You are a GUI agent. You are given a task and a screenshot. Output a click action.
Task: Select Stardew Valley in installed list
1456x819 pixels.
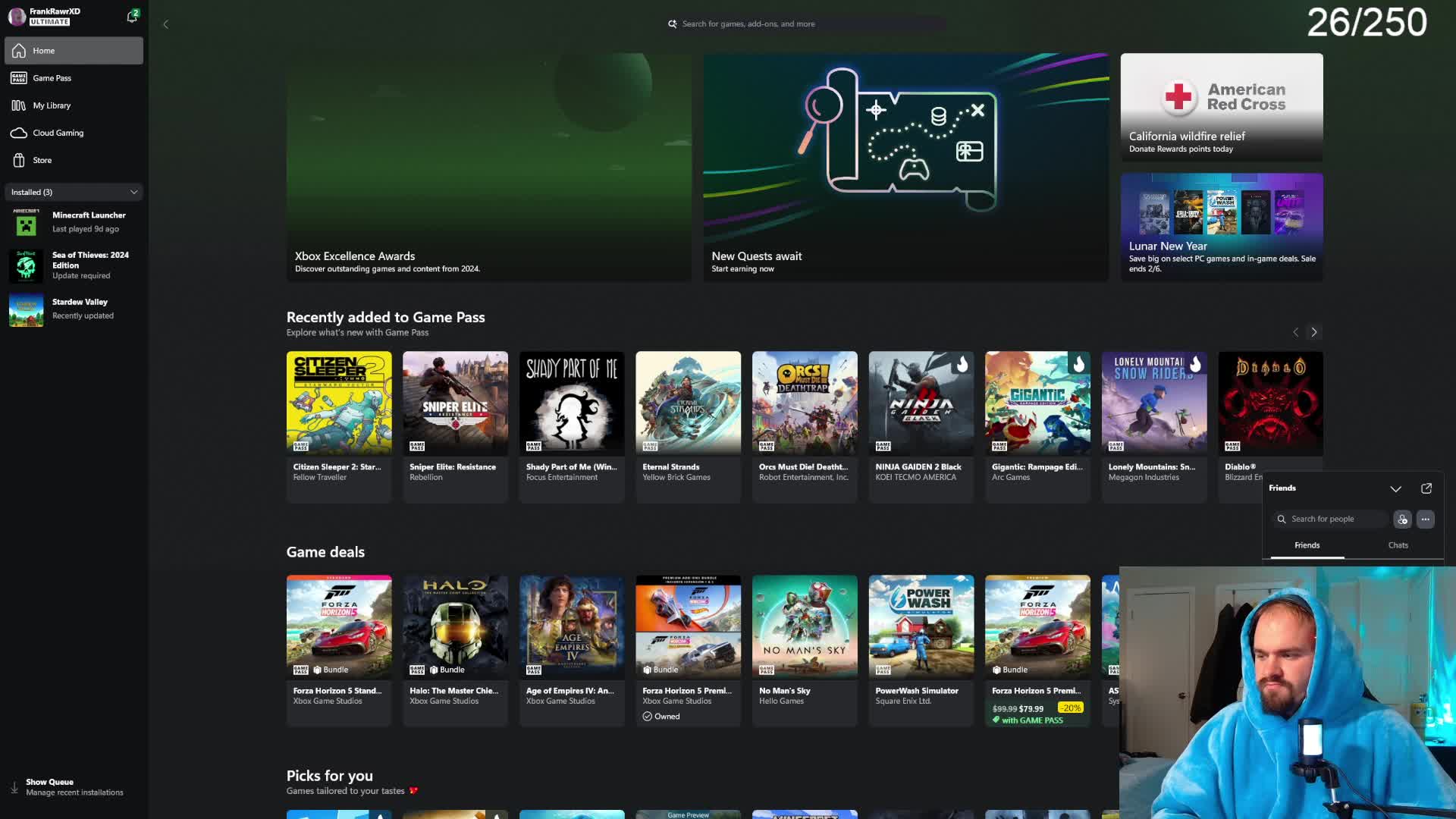74,309
